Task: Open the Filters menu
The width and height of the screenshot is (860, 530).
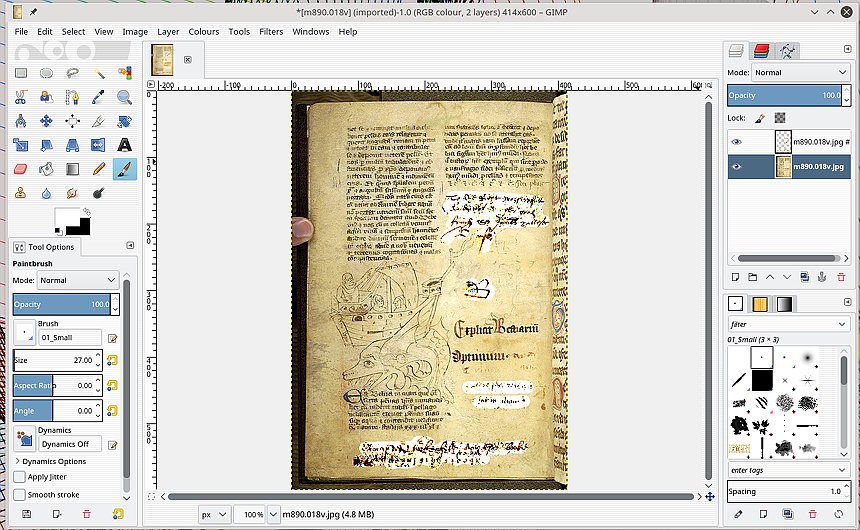Action: pos(271,31)
